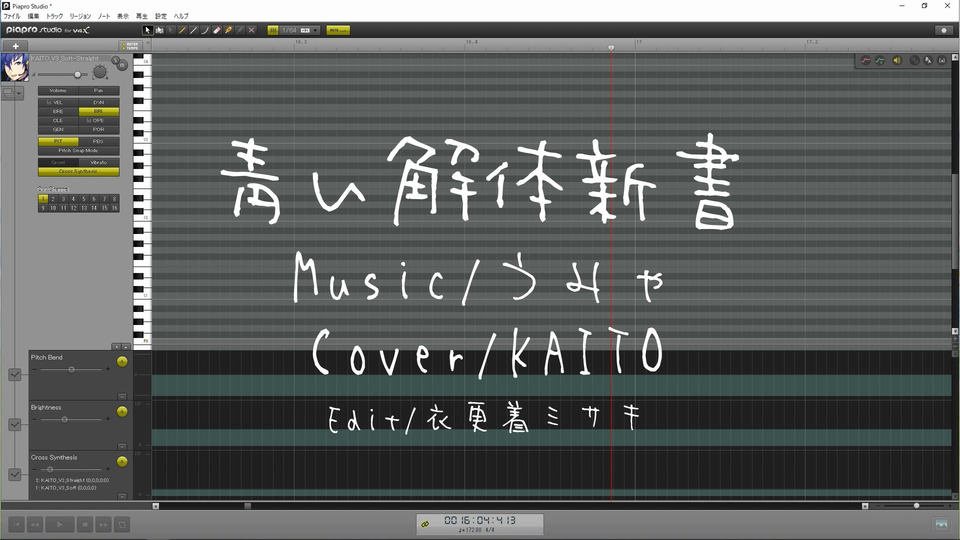Collapse the Pitch Bend lane
Image resolution: width=960 pixels, height=540 pixels.
(x=122, y=396)
